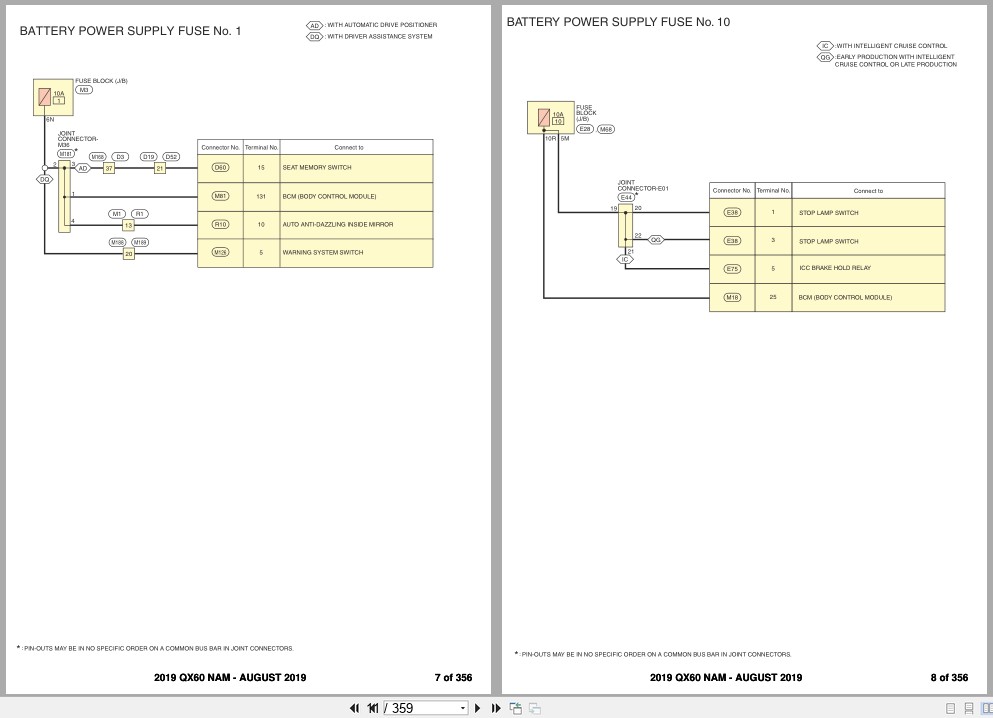Click left page footer 2019 QX60 NAM - AUGUST 2019
993x718 pixels.
230,677
